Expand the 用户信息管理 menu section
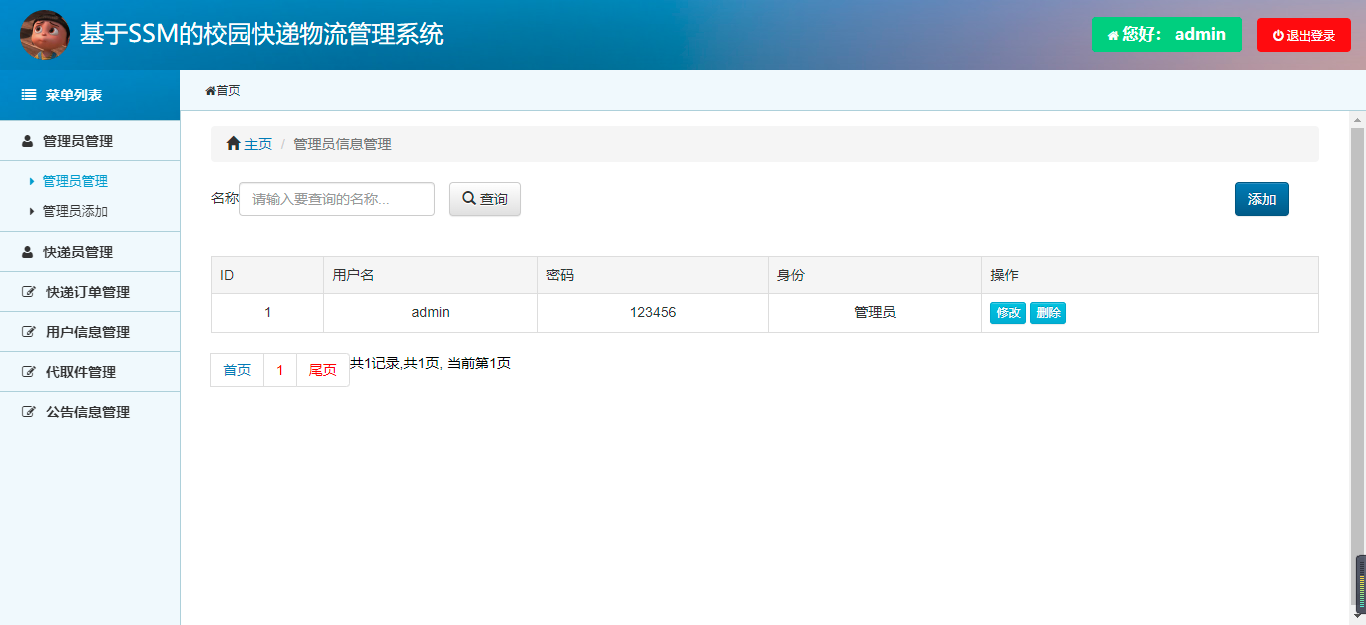 (90, 332)
